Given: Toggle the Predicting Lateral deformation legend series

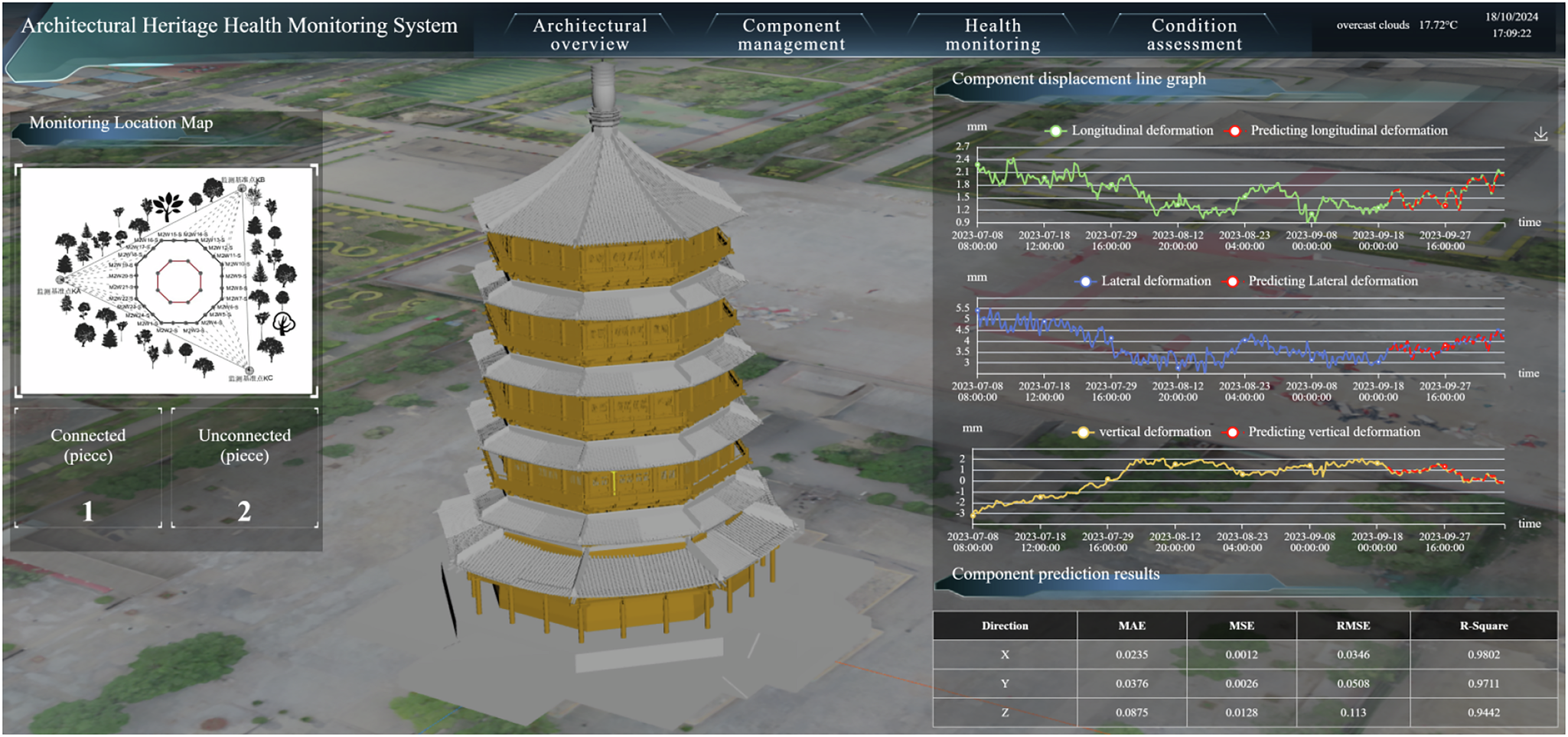Looking at the screenshot, I should click(x=1320, y=281).
